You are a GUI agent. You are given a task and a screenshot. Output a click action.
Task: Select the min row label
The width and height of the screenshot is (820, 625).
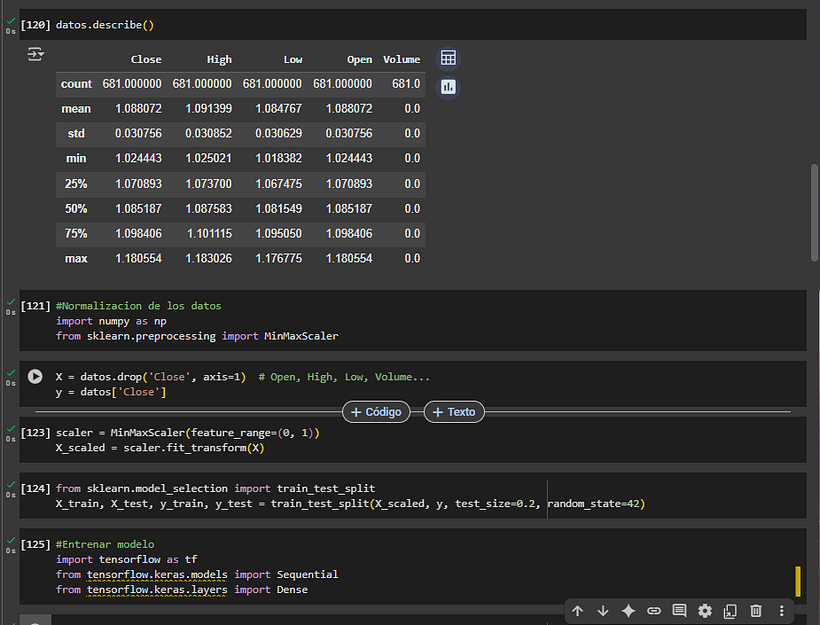tap(76, 158)
